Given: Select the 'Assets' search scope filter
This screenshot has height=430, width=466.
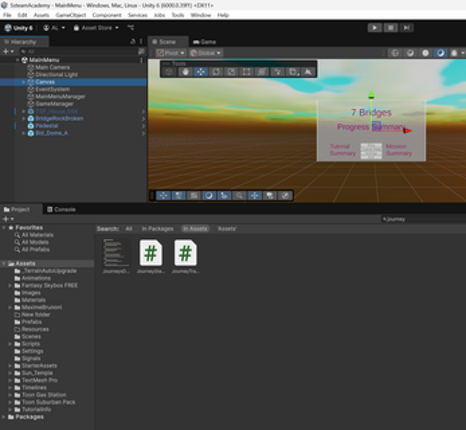Looking at the screenshot, I should [x=227, y=229].
